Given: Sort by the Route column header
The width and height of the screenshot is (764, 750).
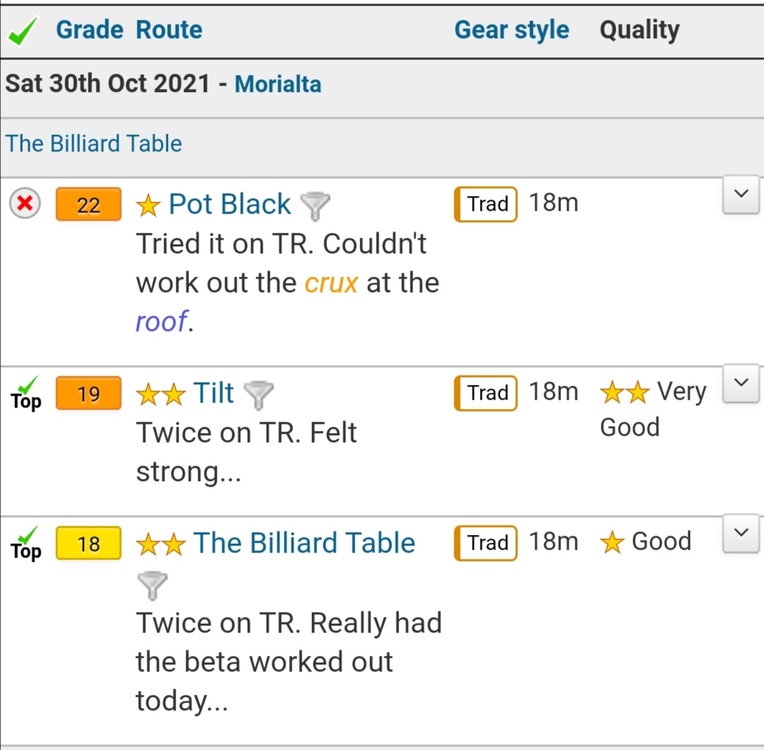Looking at the screenshot, I should pyautogui.click(x=169, y=30).
